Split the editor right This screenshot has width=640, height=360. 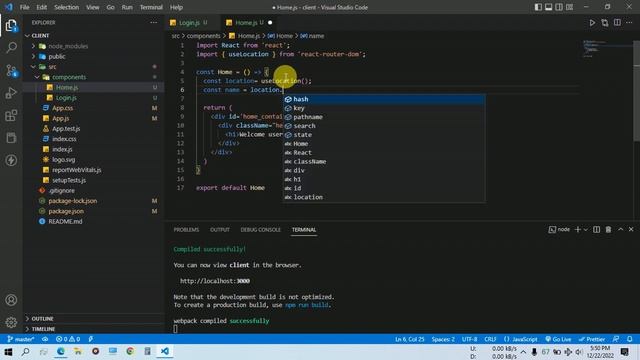617,23
